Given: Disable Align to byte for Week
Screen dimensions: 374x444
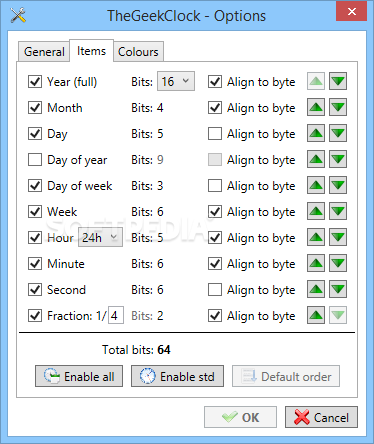Looking at the screenshot, I should [215, 212].
